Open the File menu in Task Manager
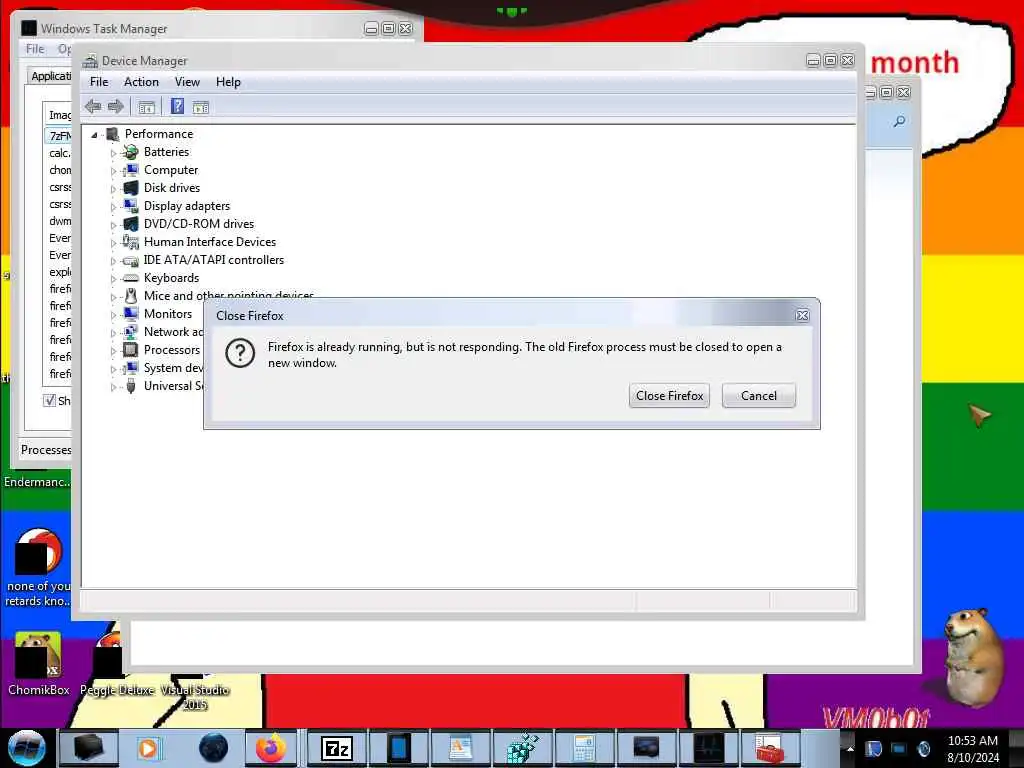 (35, 49)
